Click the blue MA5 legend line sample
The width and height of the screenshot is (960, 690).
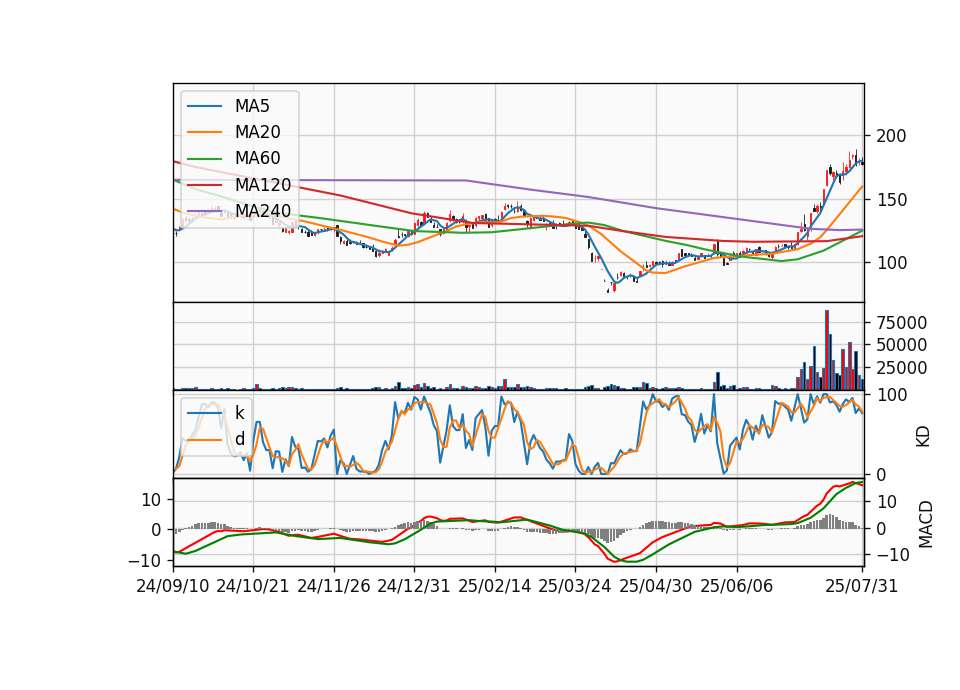coord(204,107)
